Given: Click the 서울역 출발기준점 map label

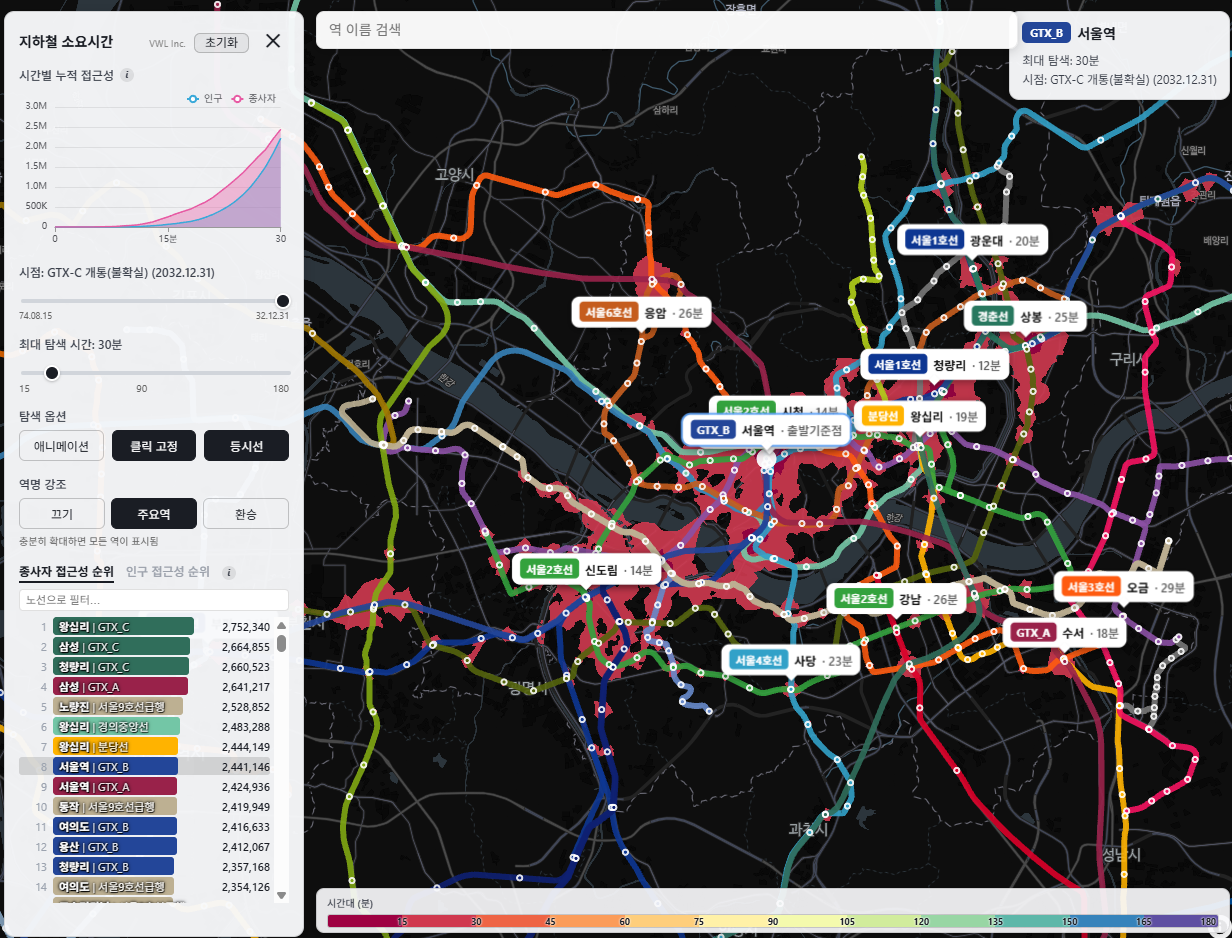Looking at the screenshot, I should coord(766,430).
